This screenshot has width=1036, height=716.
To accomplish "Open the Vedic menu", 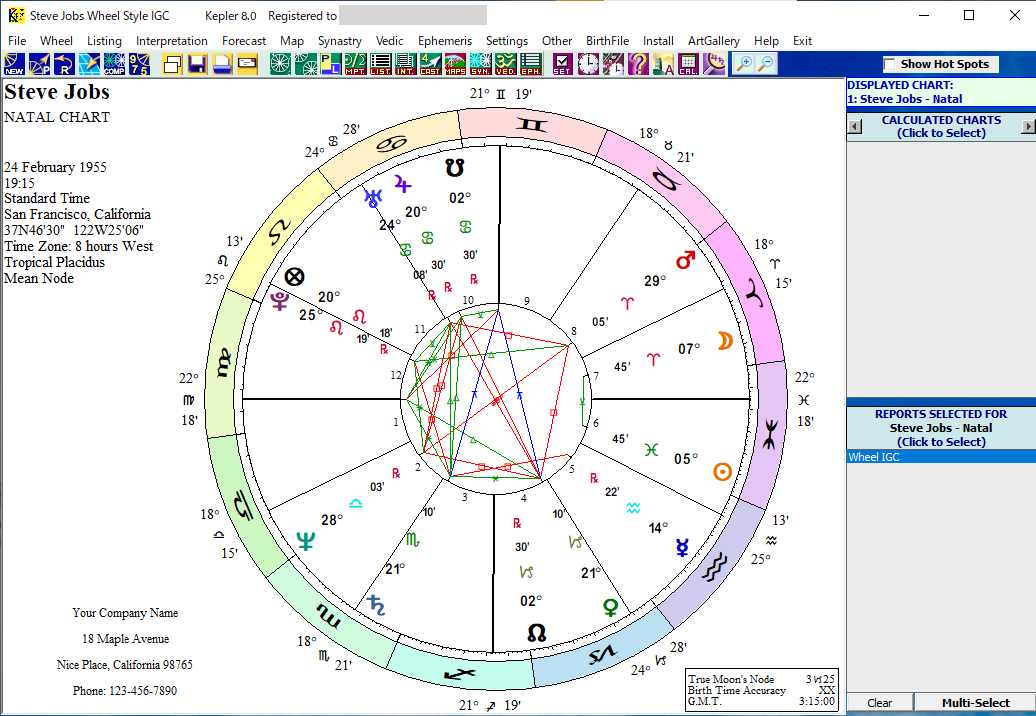I will 389,41.
